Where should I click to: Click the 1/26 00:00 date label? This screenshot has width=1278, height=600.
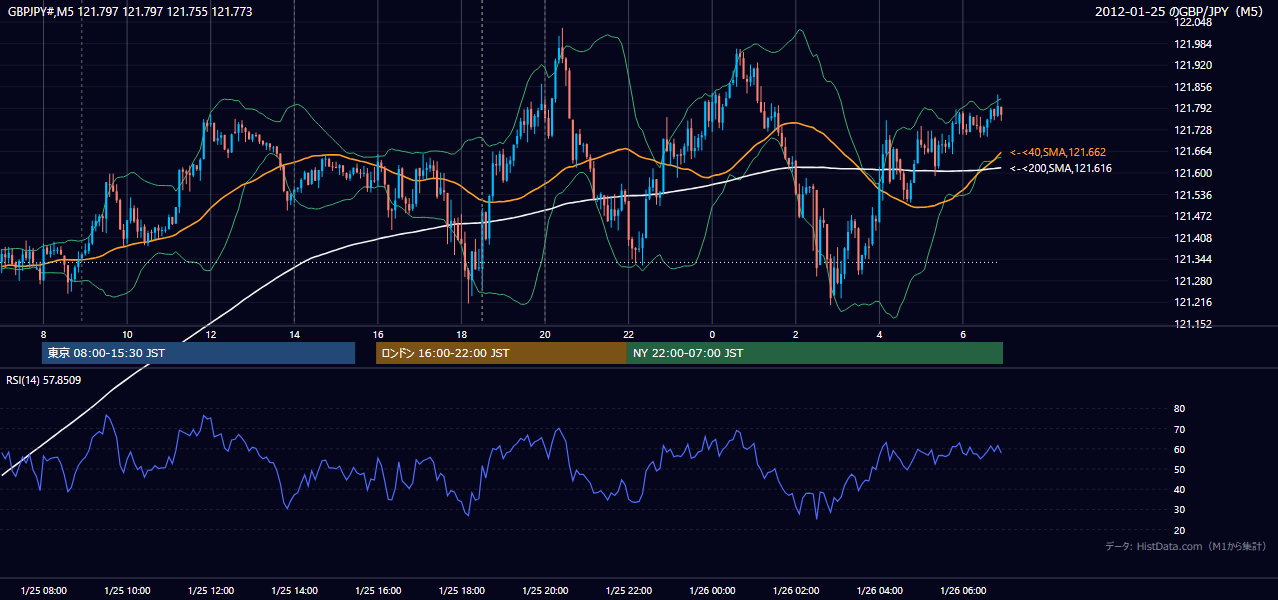(x=712, y=591)
